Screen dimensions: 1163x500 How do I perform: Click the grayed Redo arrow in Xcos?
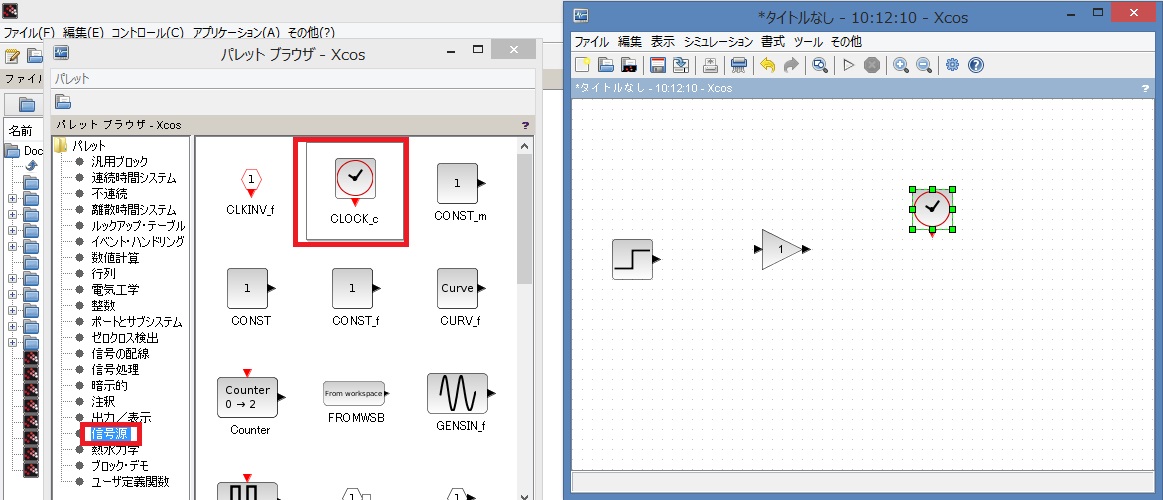pos(791,65)
